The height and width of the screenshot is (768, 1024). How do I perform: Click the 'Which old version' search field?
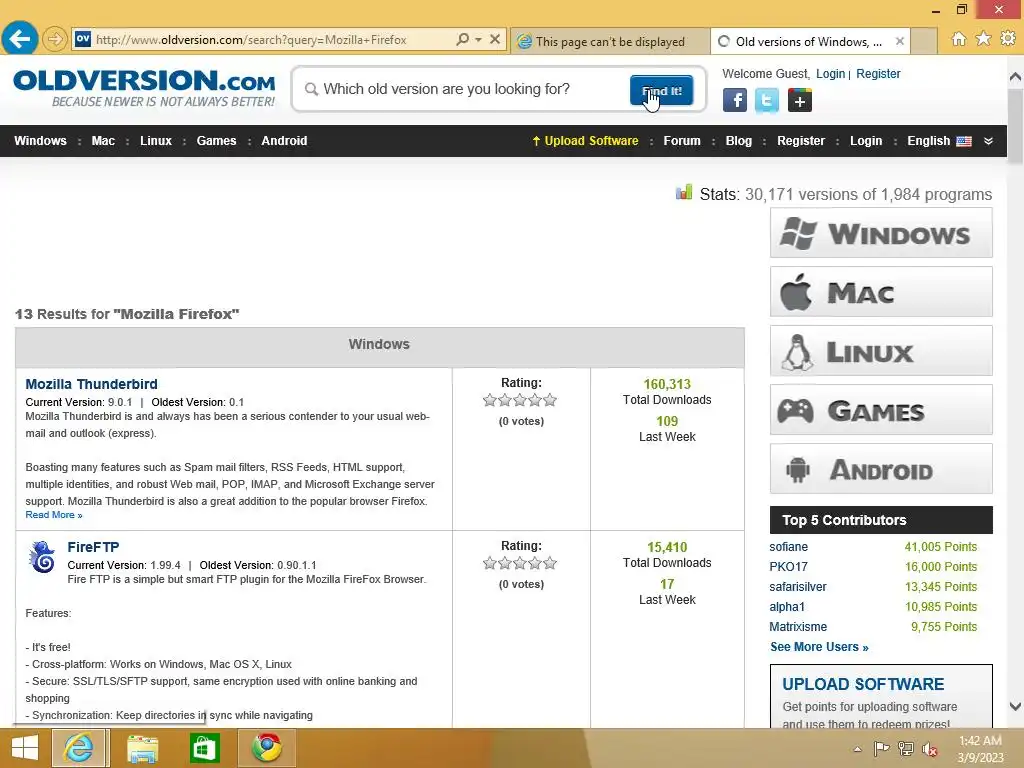tap(465, 89)
